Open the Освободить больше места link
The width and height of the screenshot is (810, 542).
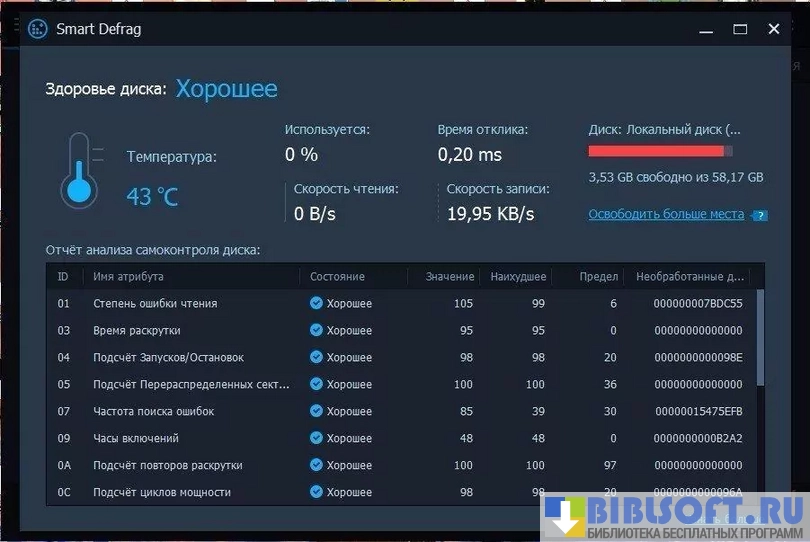point(666,214)
